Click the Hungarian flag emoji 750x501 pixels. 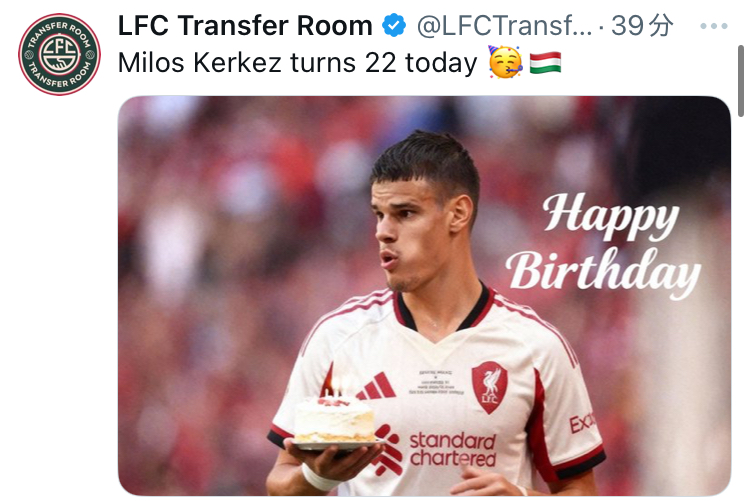[x=545, y=64]
